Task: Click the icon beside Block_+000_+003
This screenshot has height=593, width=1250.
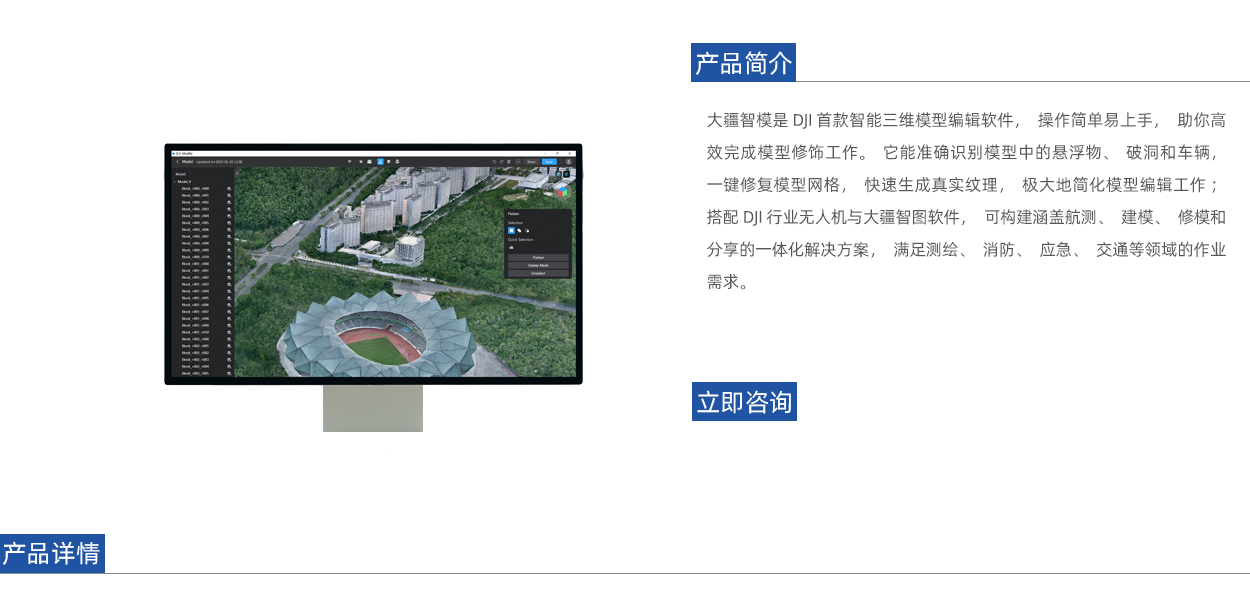Action: 229,209
